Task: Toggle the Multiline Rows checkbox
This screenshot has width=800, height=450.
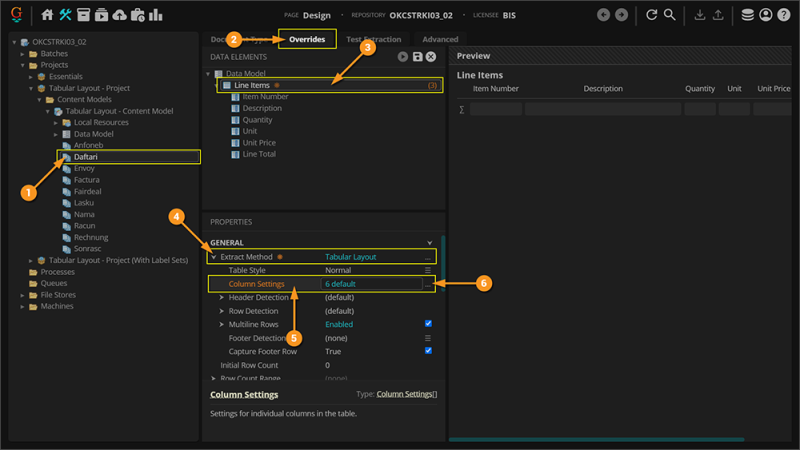Action: point(428,324)
